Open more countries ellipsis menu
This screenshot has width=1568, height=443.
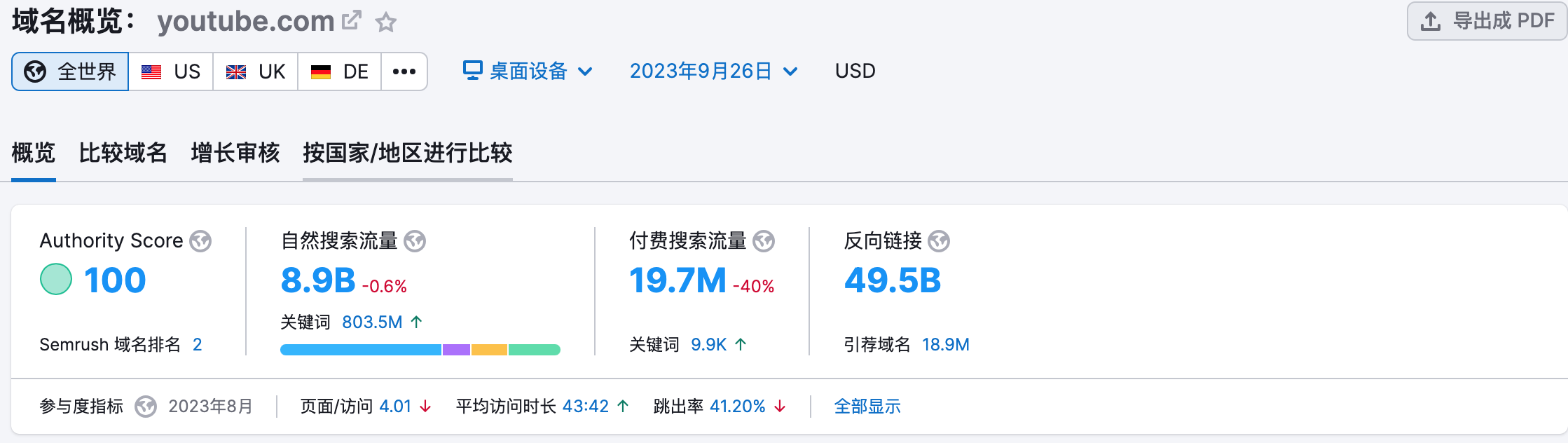pyautogui.click(x=404, y=71)
